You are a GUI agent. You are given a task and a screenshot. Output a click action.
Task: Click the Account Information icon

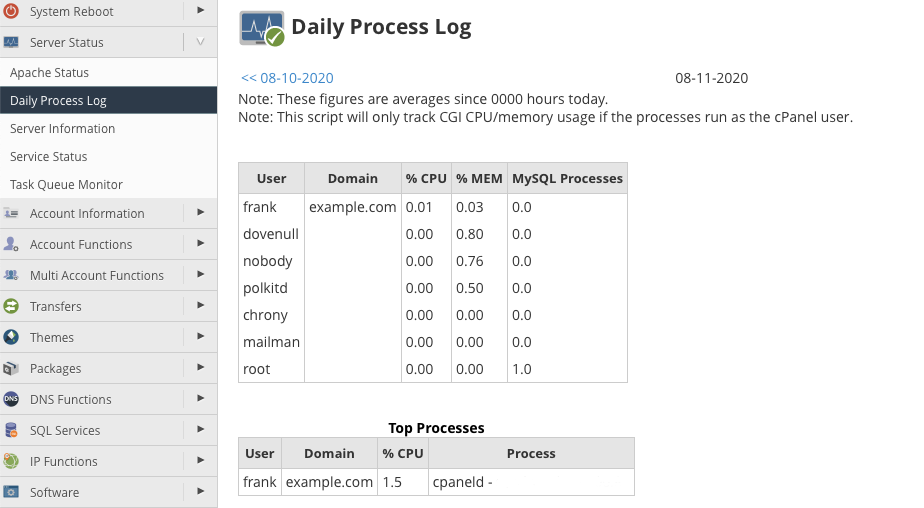click(x=11, y=213)
